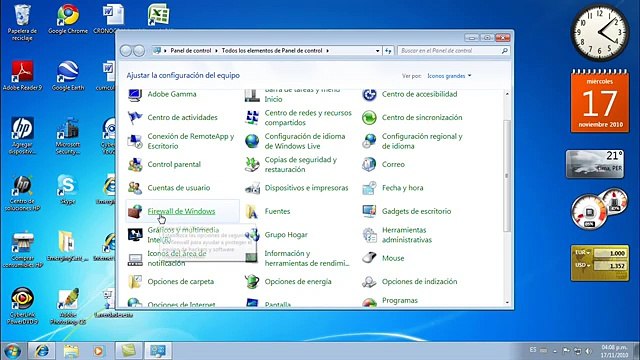
Task: Open Windows Media Player in taskbar
Action: 98,351
